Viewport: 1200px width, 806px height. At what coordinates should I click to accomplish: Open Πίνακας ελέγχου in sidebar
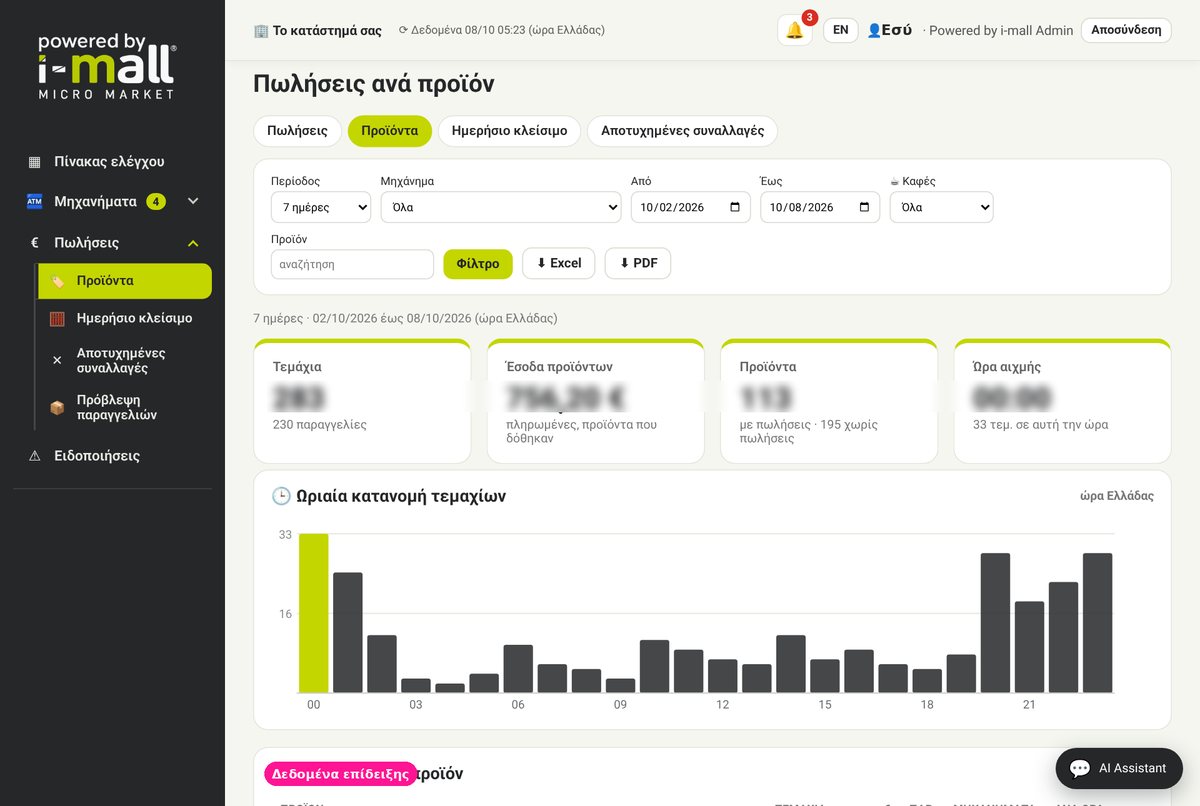tap(112, 162)
